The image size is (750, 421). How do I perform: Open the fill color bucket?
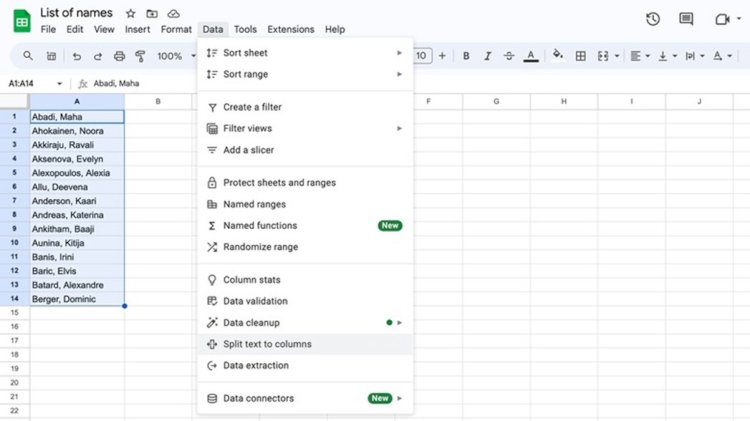(557, 55)
